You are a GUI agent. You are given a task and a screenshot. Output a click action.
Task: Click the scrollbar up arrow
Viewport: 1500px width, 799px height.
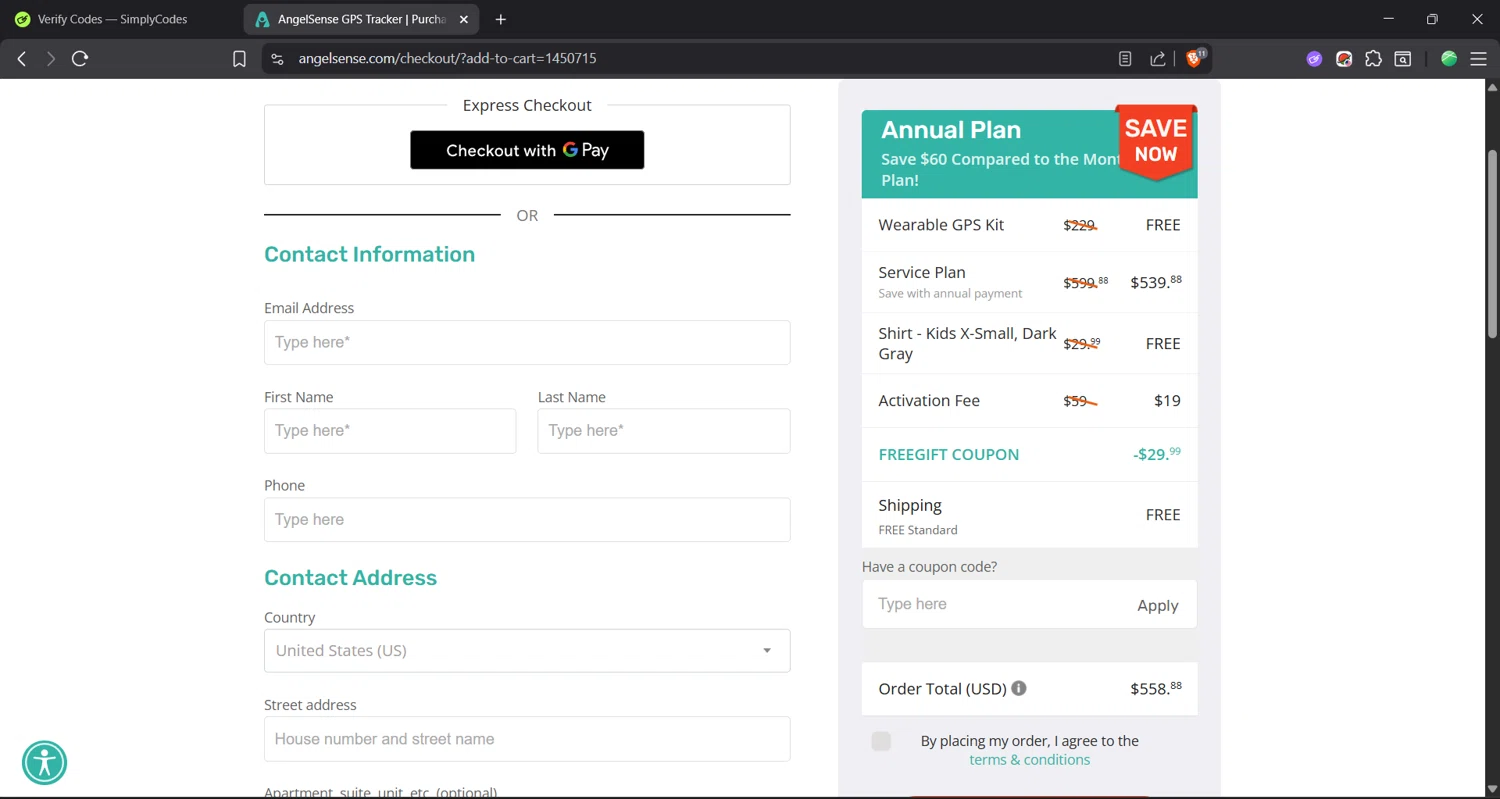coord(1492,87)
